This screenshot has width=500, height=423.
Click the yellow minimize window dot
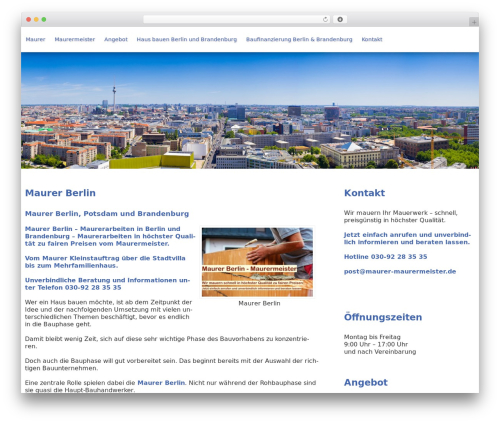pyautogui.click(x=36, y=19)
